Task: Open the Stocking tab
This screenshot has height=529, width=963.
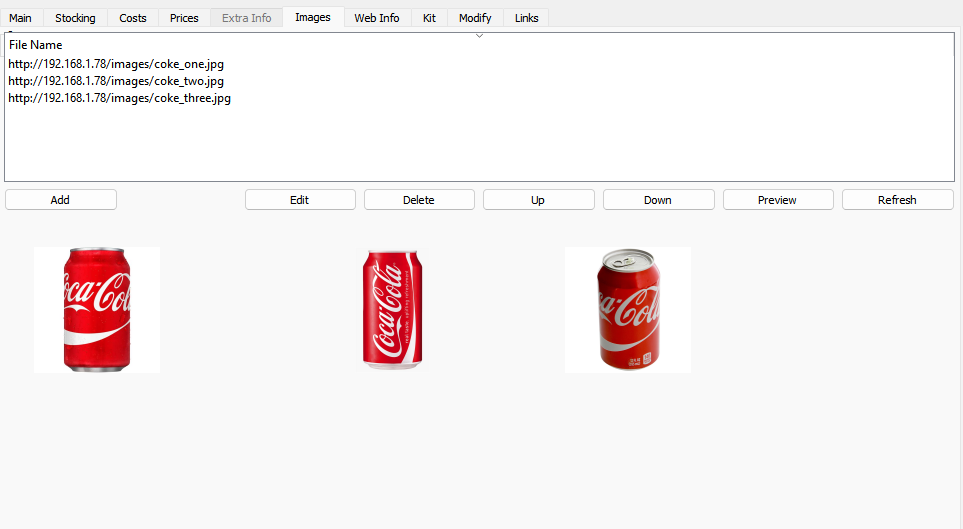Action: [x=75, y=18]
